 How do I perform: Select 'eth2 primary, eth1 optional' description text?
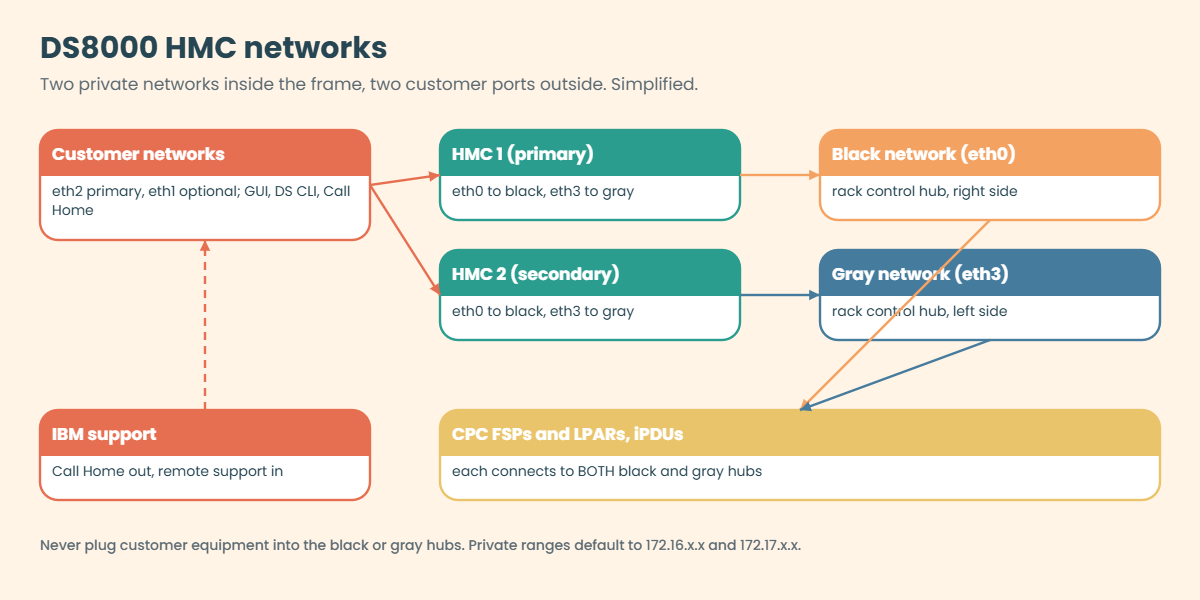(201, 201)
